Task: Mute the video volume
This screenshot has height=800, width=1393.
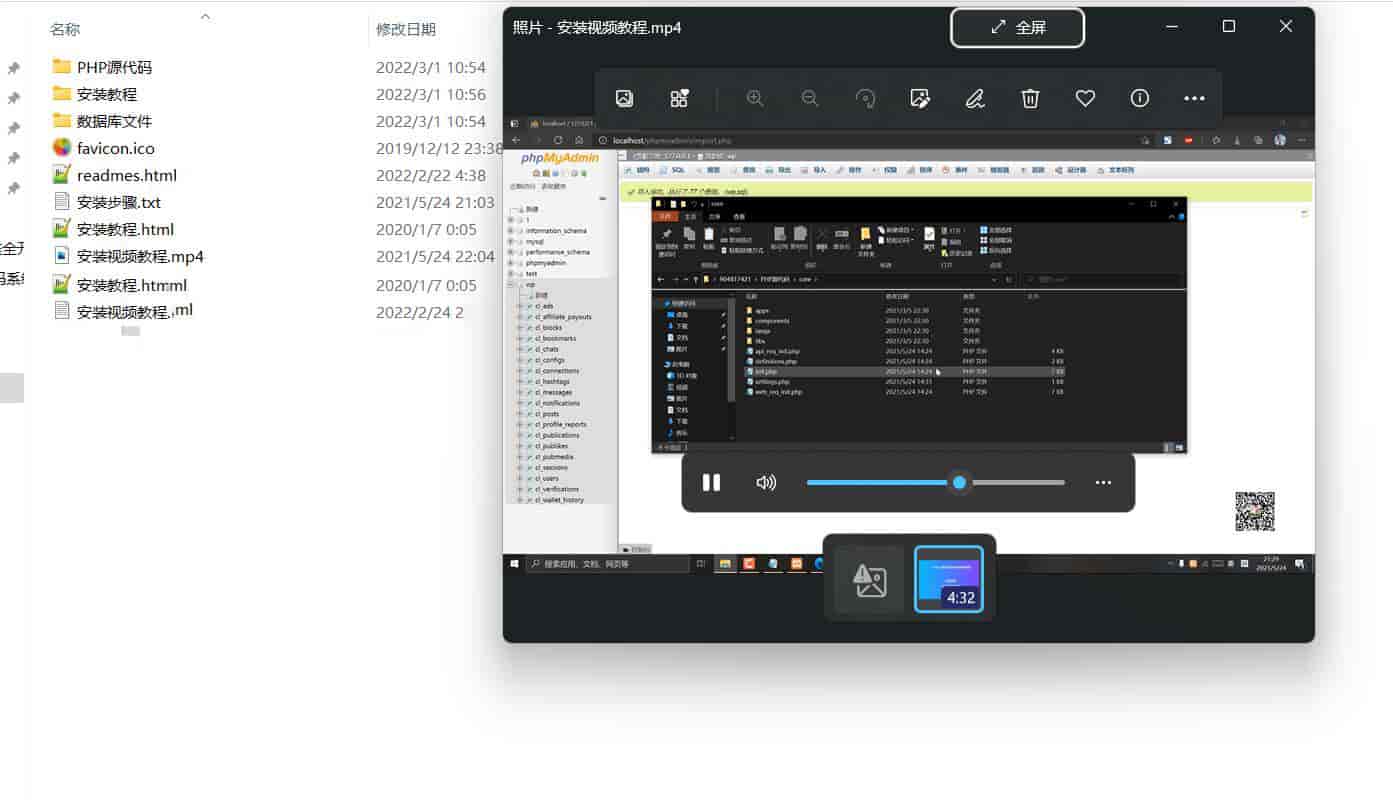Action: [766, 483]
